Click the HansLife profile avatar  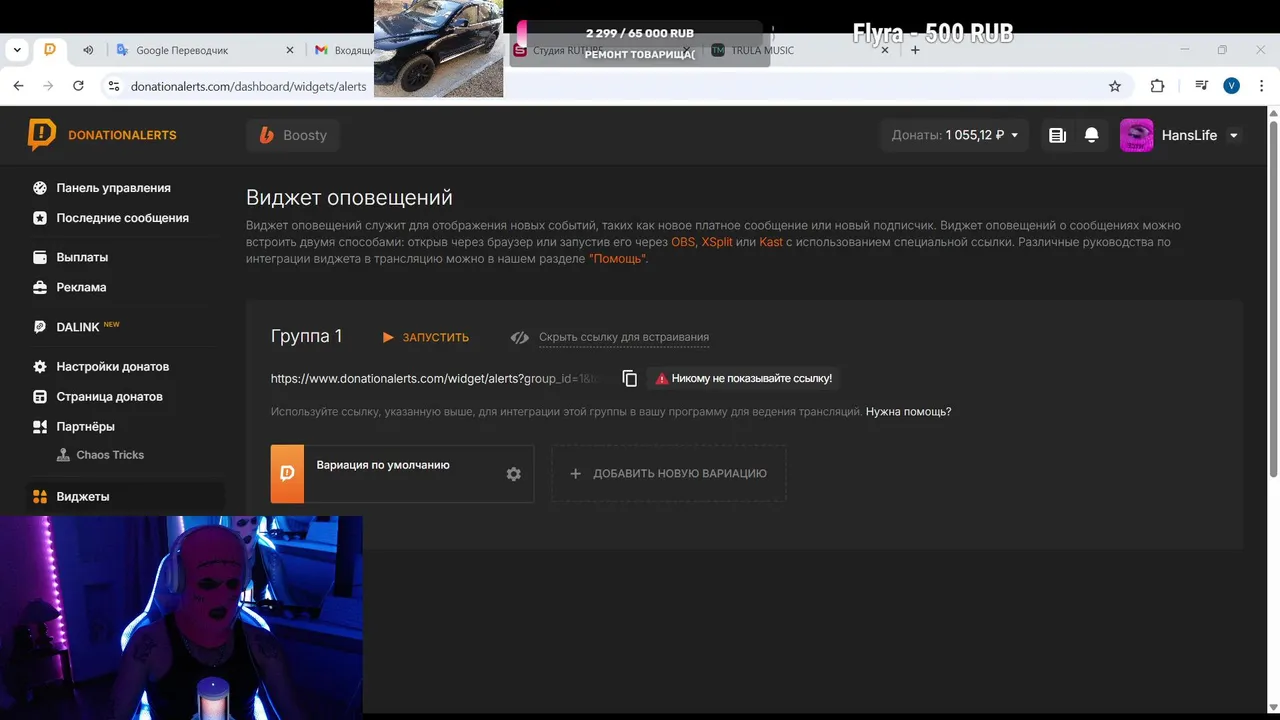[x=1137, y=135]
